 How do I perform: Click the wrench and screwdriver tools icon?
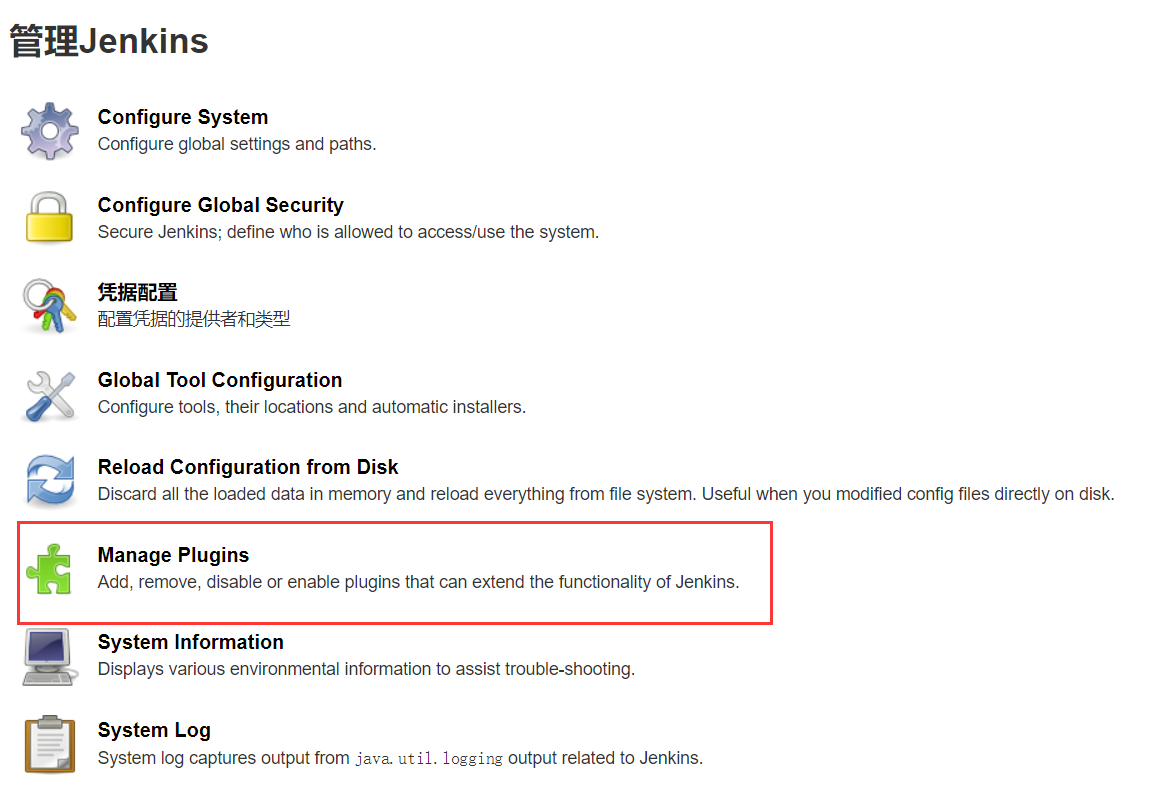click(49, 394)
